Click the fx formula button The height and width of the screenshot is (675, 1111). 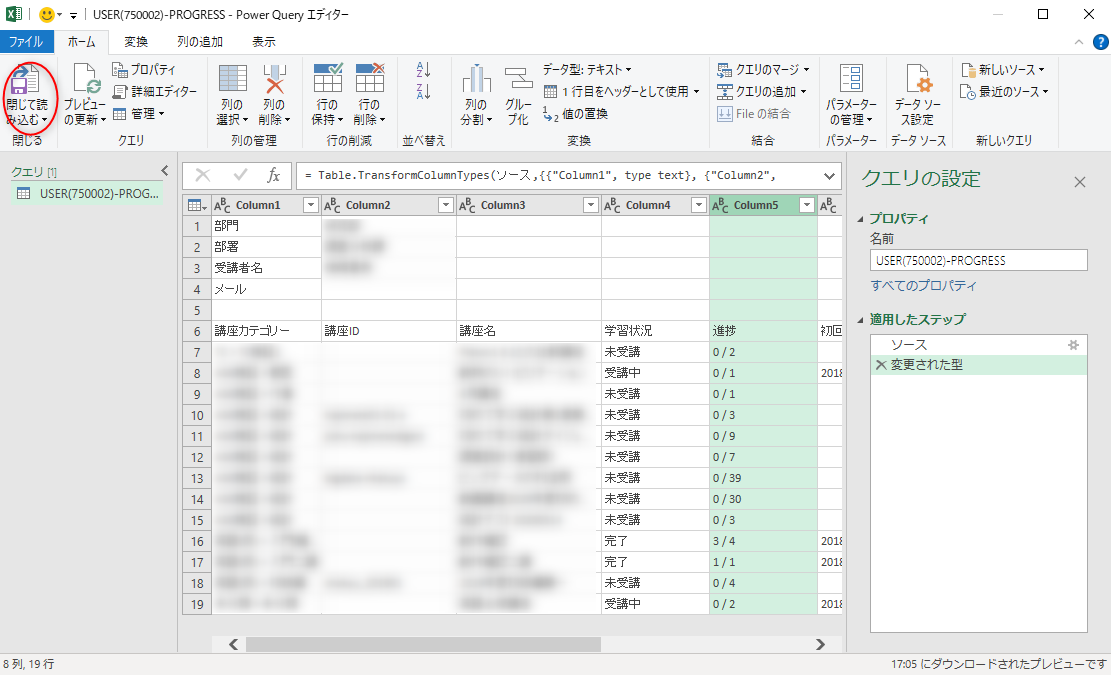click(x=273, y=175)
